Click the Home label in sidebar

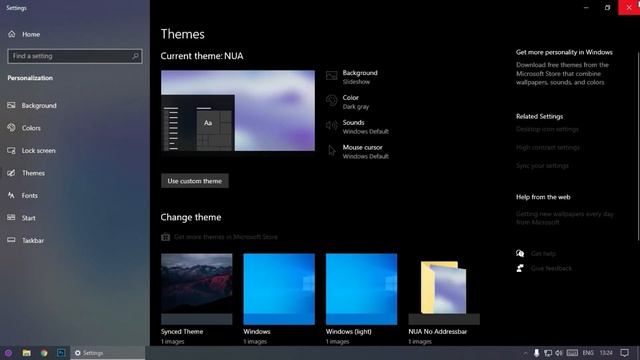31,34
